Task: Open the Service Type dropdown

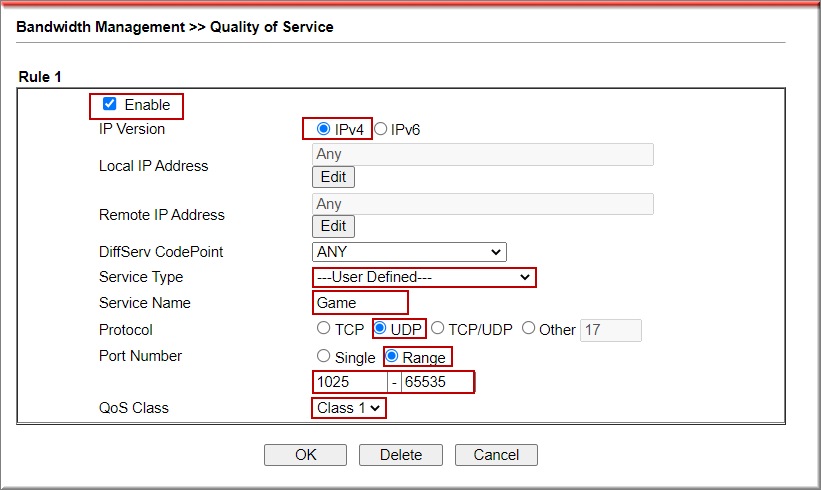Action: pos(424,277)
